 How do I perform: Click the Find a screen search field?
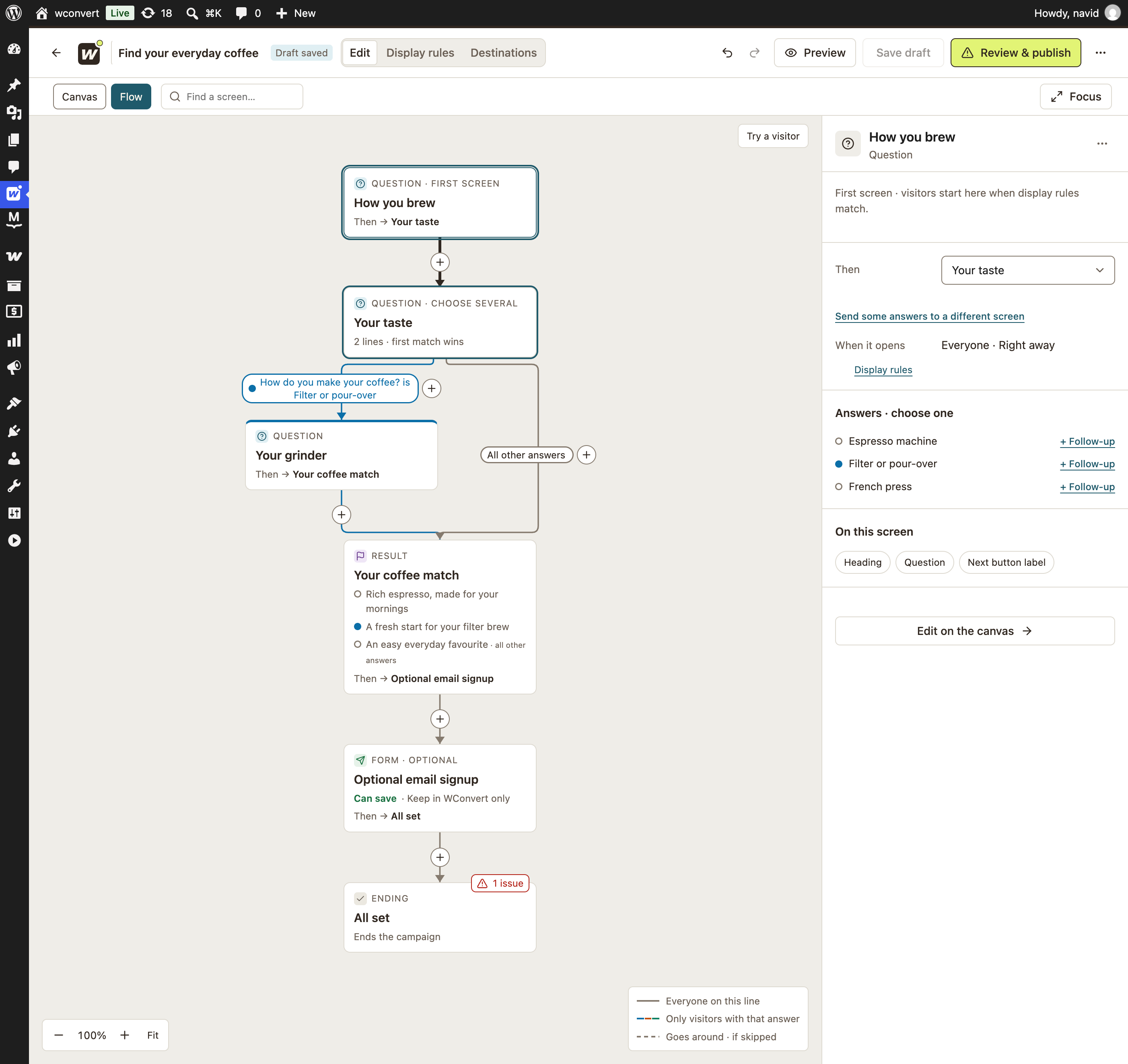pyautogui.click(x=232, y=97)
